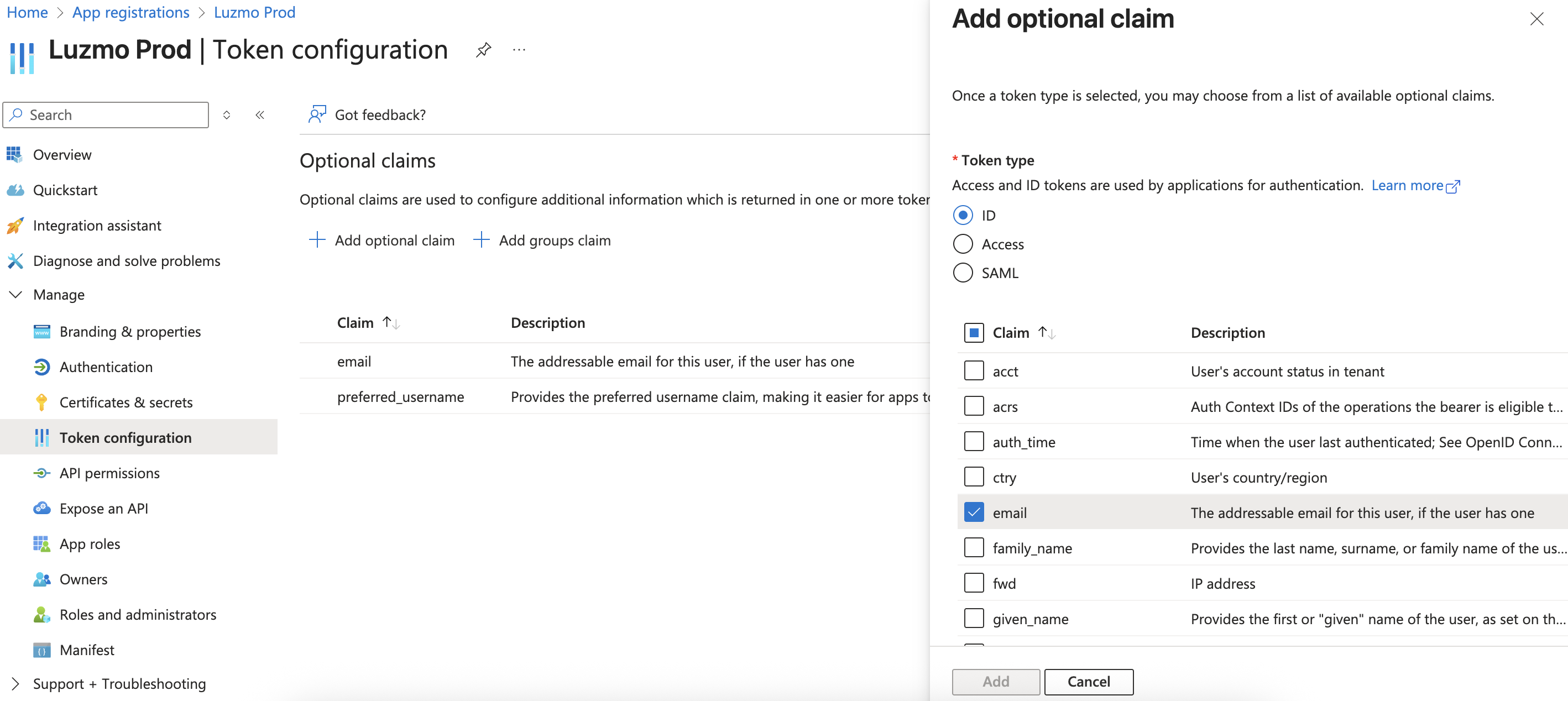Viewport: 1568px width, 701px height.
Task: Uncheck the email claim checkbox
Action: 974,512
